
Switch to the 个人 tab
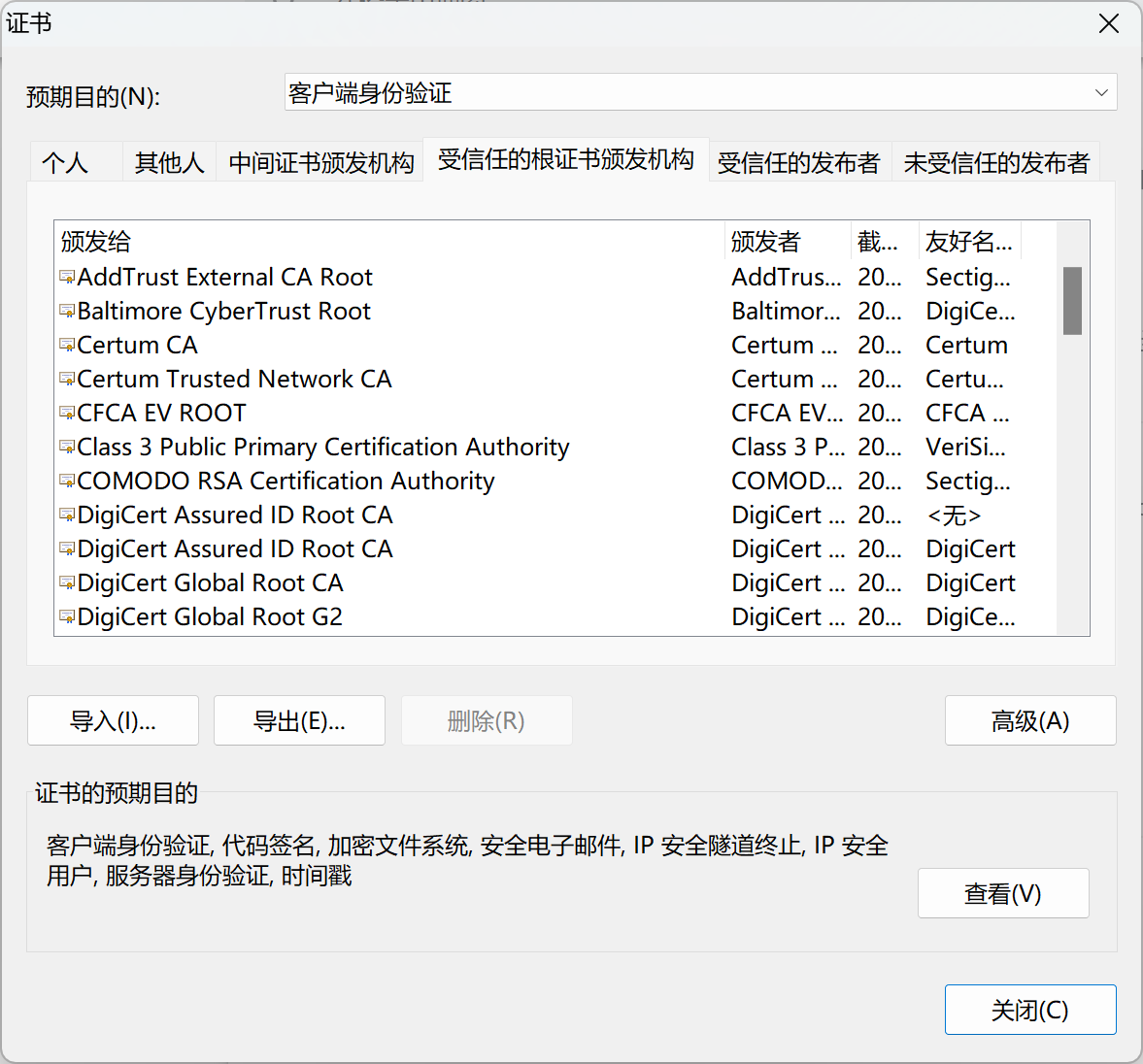click(65, 162)
